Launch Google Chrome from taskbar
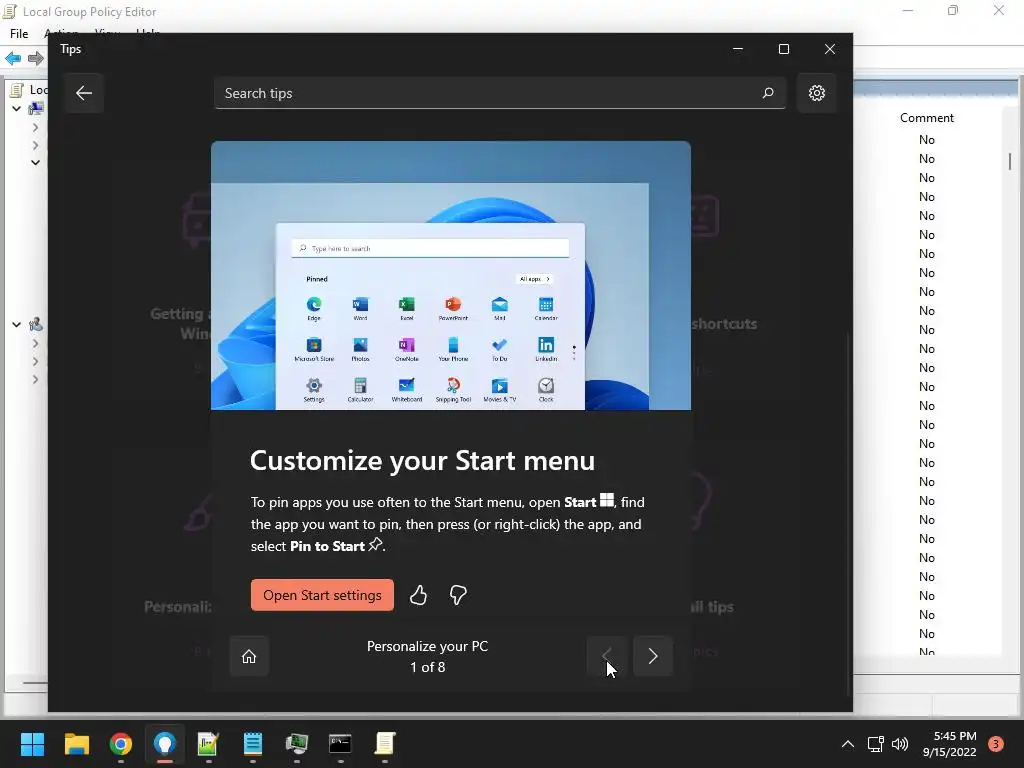1024x768 pixels. [121, 744]
